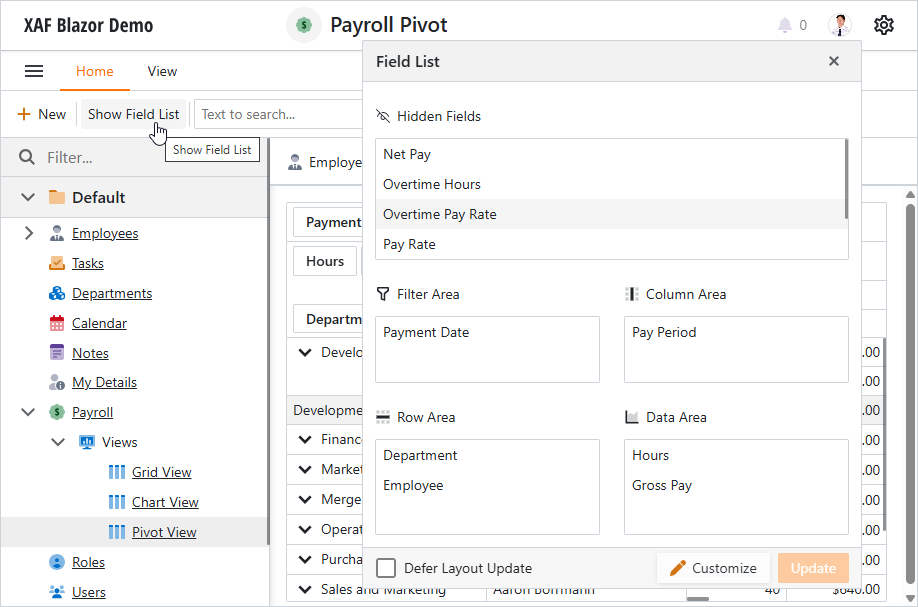Open the Chart View link
Image resolution: width=918 pixels, height=607 pixels.
click(x=165, y=502)
